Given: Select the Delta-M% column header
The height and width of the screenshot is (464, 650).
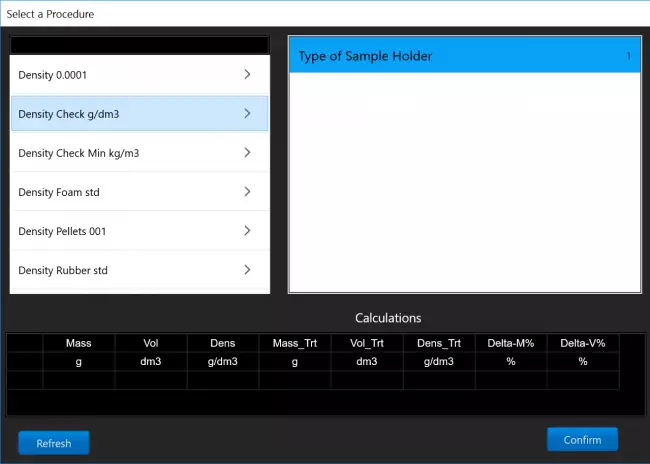Looking at the screenshot, I should [510, 343].
